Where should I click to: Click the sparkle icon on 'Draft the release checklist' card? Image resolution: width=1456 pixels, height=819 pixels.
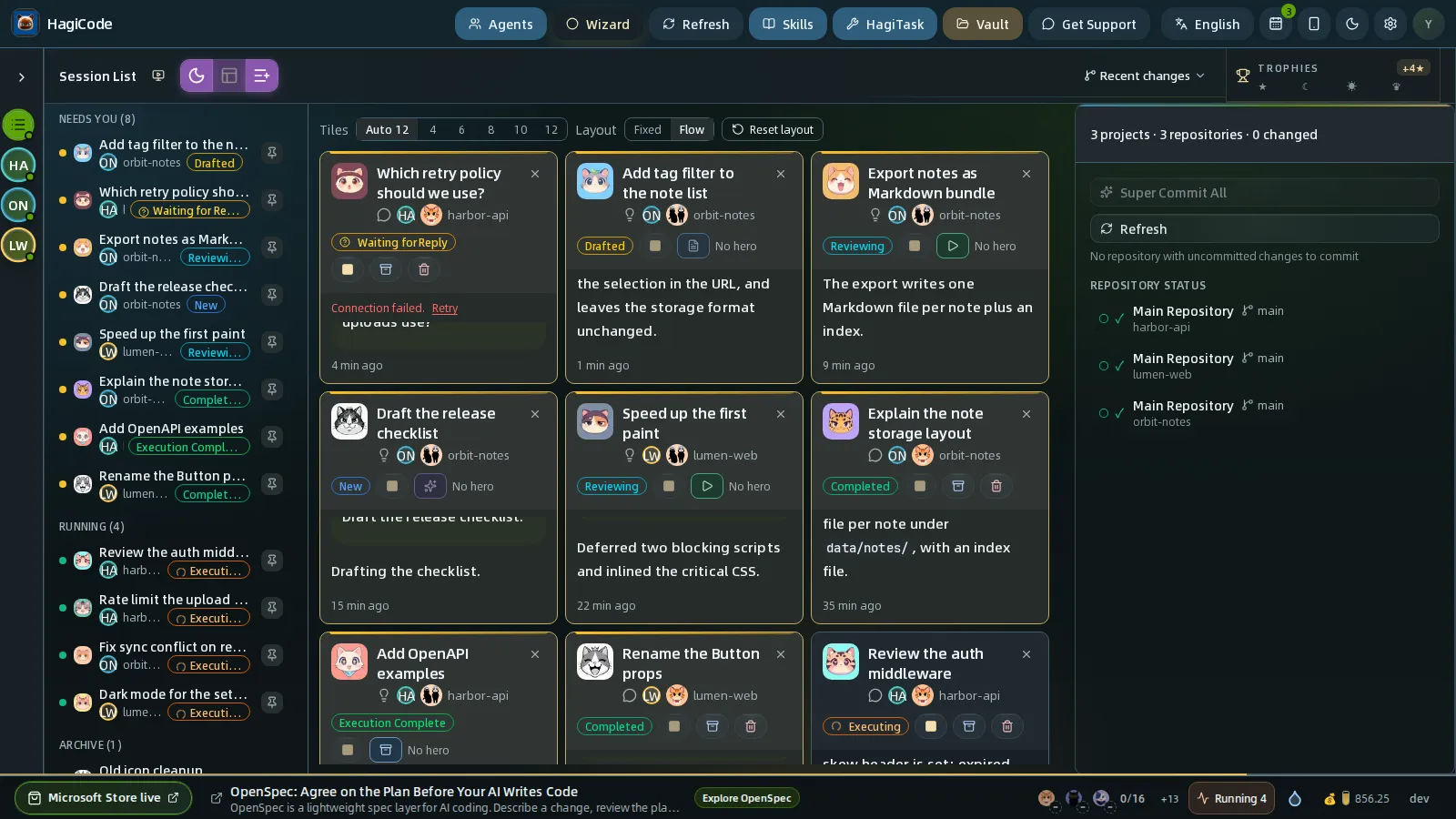(x=430, y=486)
